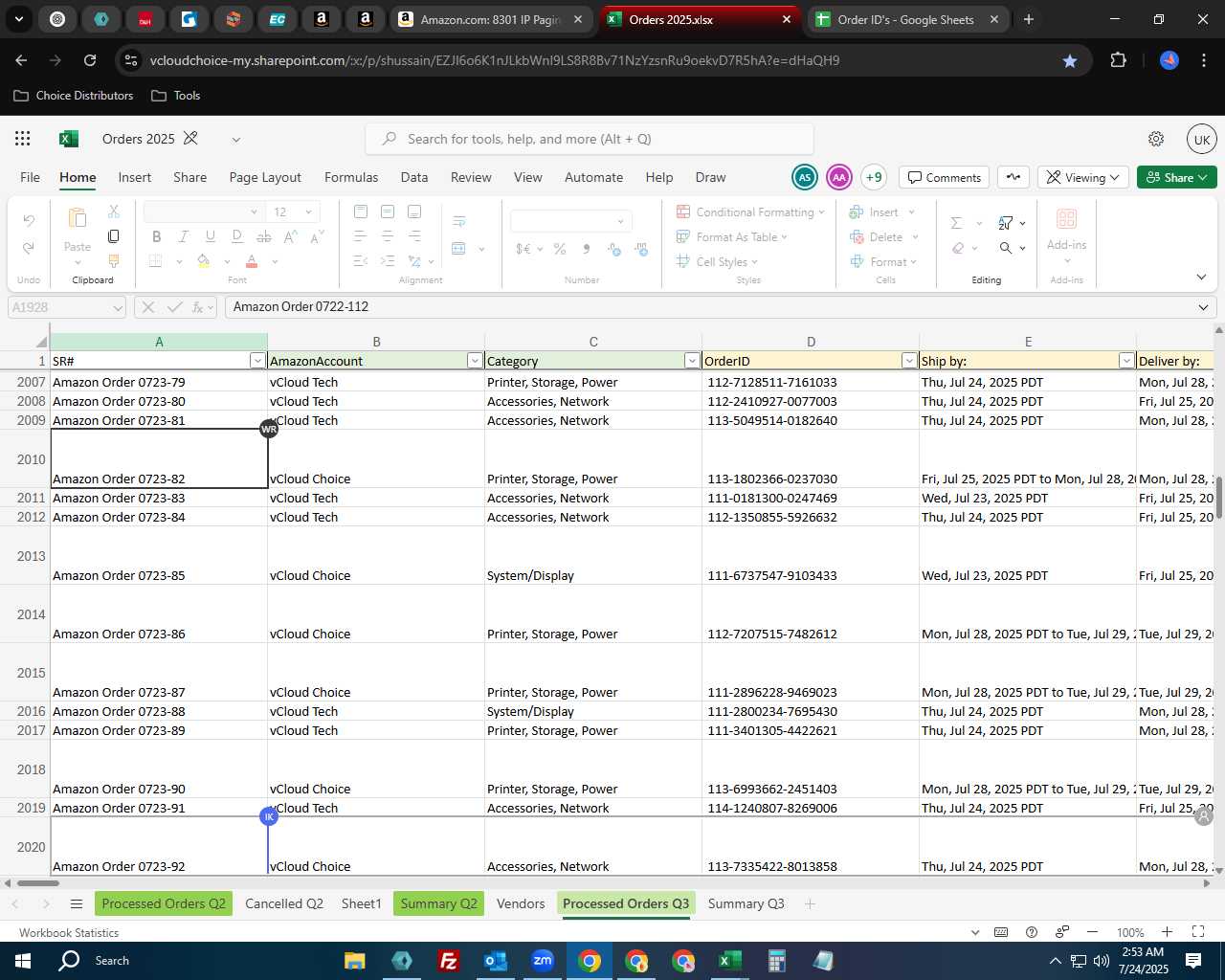The height and width of the screenshot is (980, 1225).
Task: Click the Percent Style icon
Action: 560,249
